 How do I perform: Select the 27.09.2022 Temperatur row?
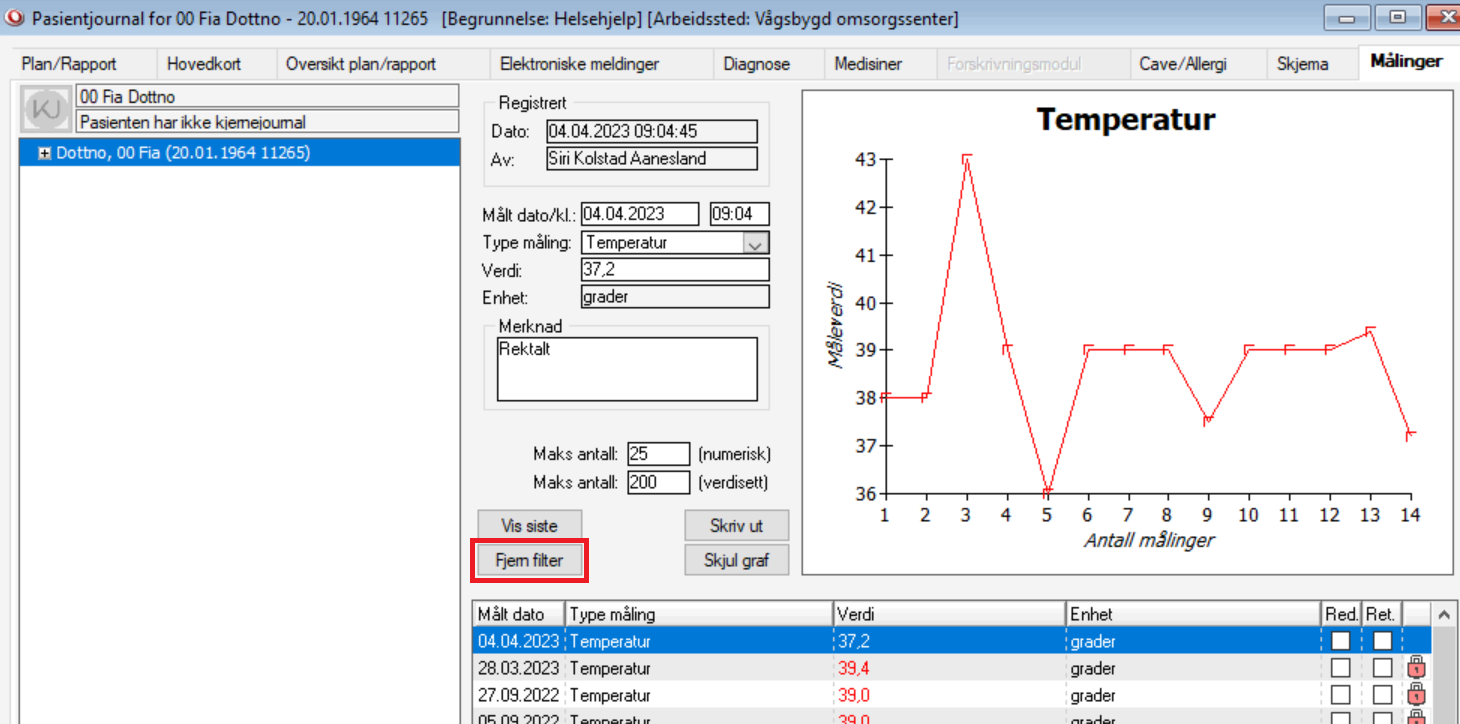(952, 695)
